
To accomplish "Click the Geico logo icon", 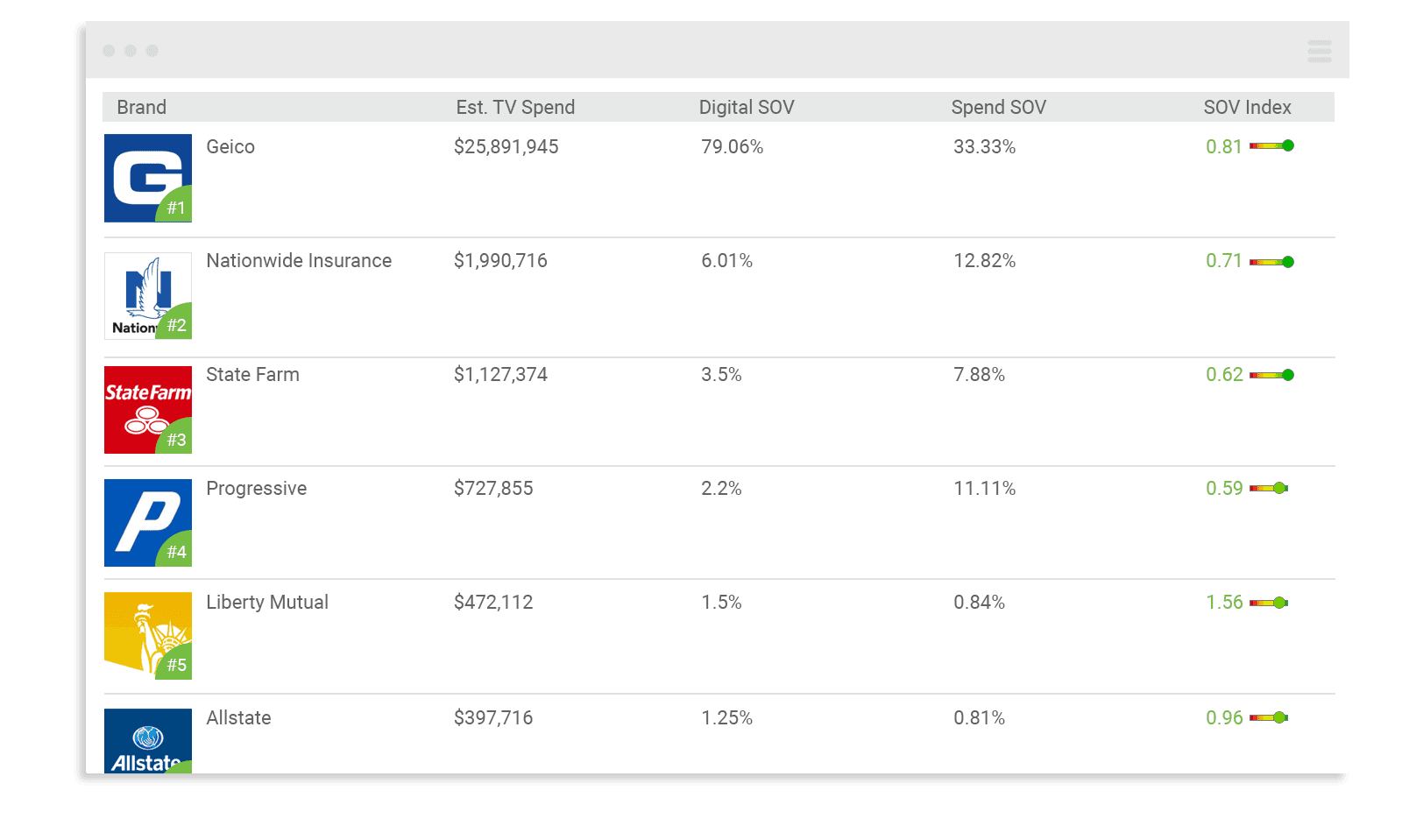I will point(148,178).
